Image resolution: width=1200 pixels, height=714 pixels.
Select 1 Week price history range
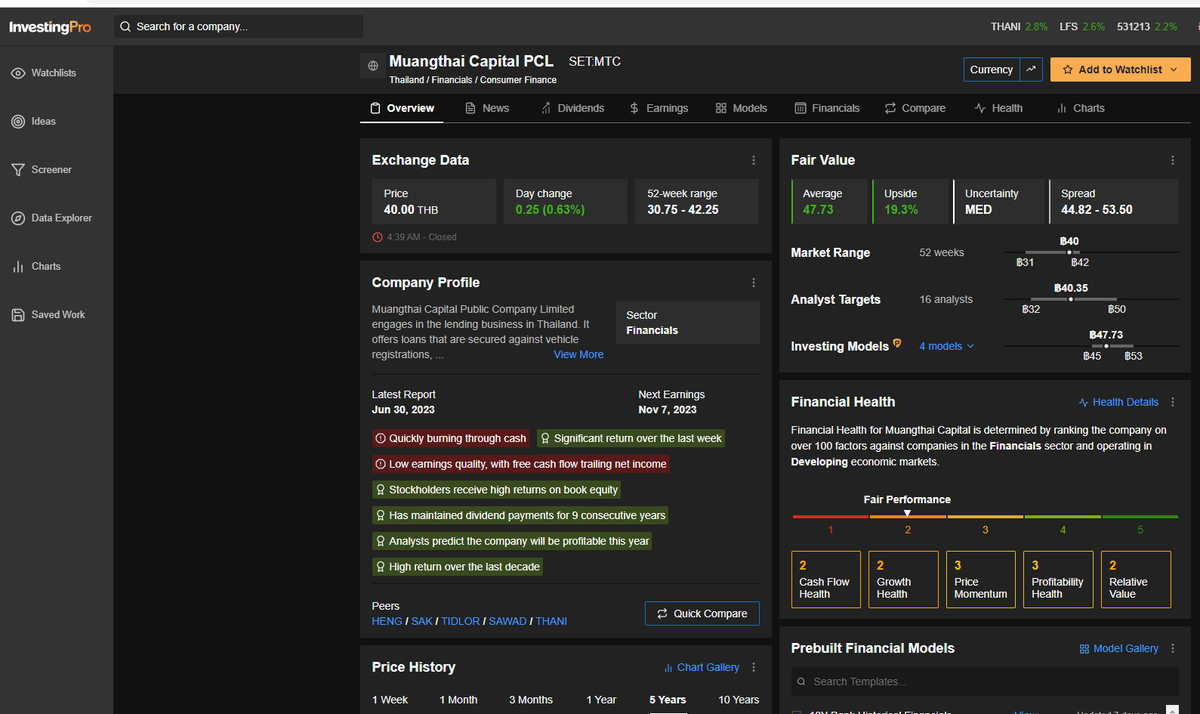(x=390, y=700)
